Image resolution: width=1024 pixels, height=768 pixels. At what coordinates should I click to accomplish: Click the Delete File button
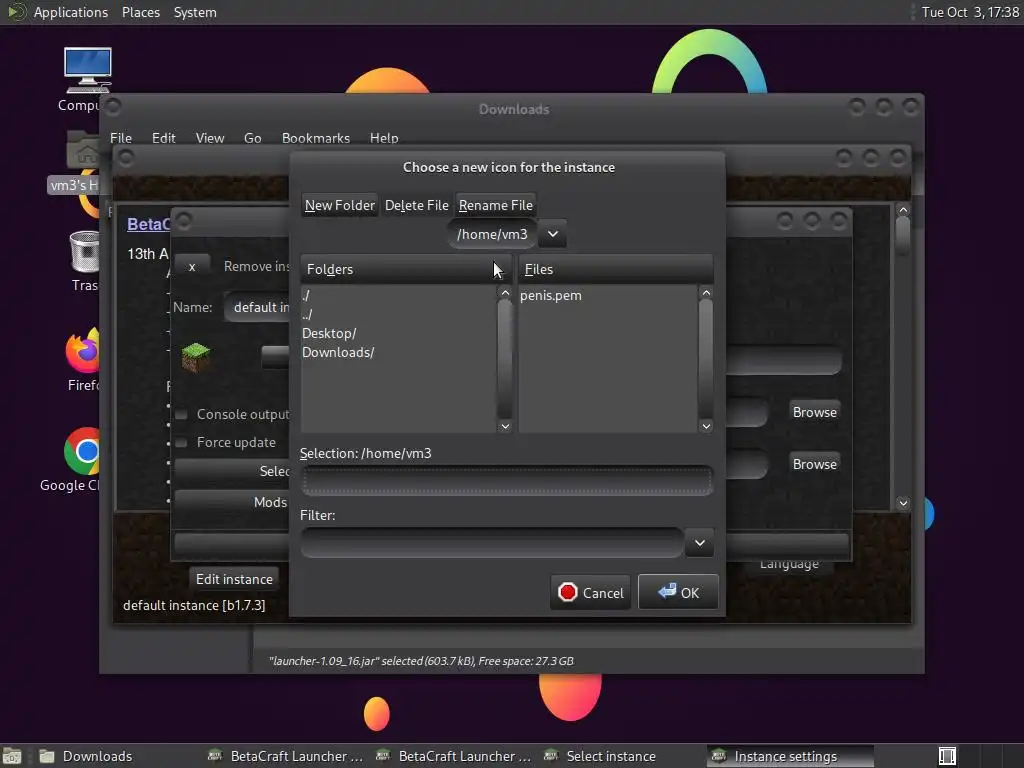[417, 205]
